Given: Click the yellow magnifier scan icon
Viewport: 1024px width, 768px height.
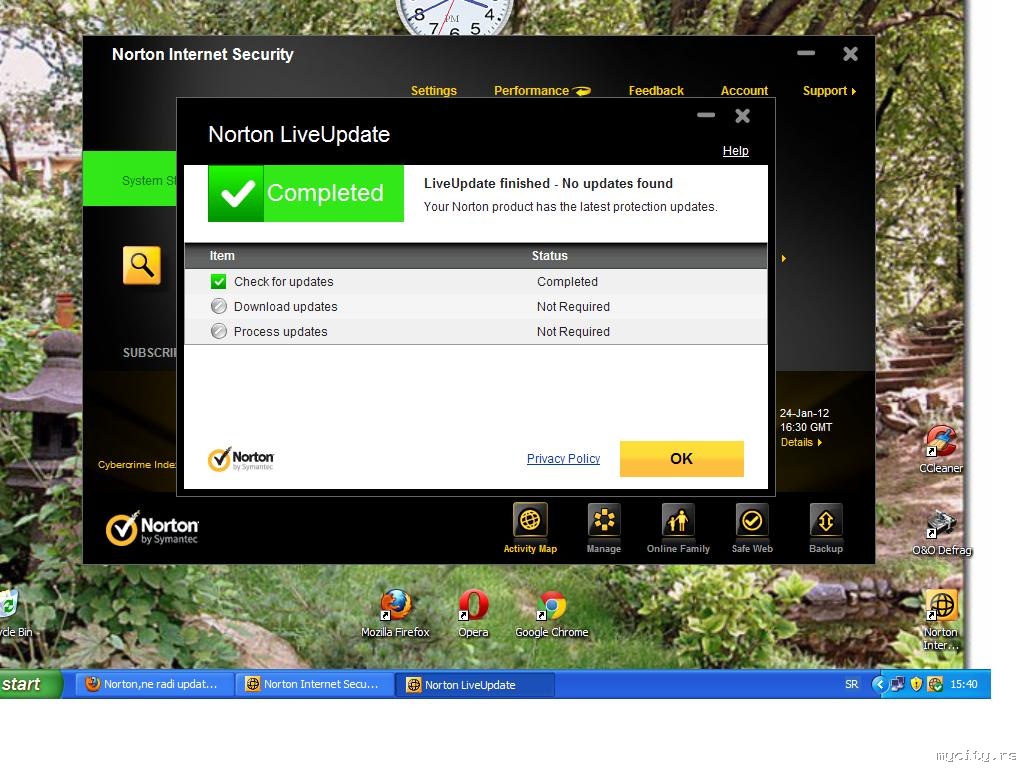Looking at the screenshot, I should [x=142, y=265].
